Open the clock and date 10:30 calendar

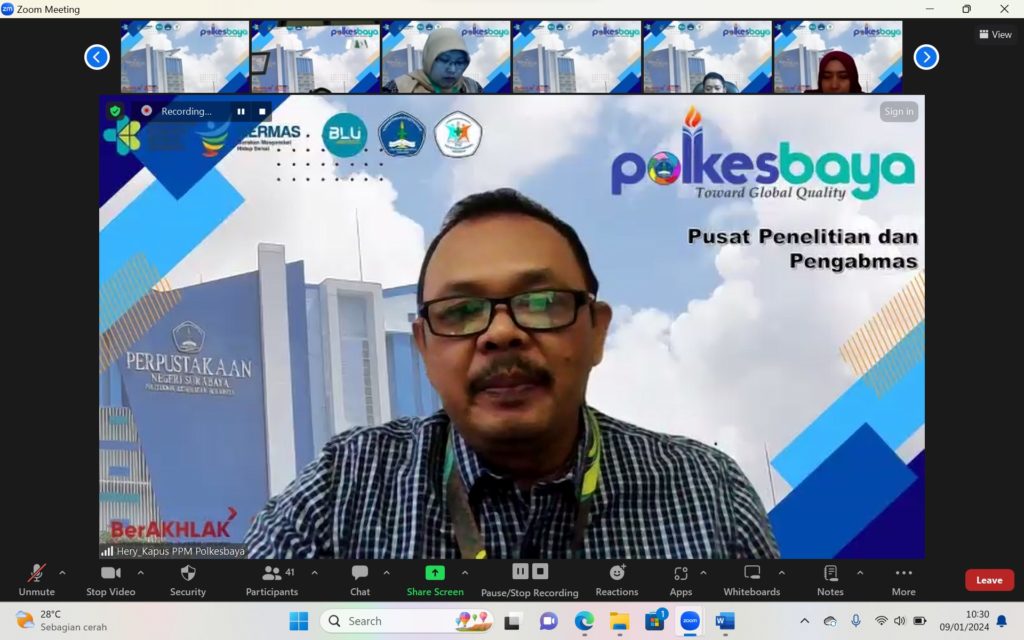click(964, 620)
